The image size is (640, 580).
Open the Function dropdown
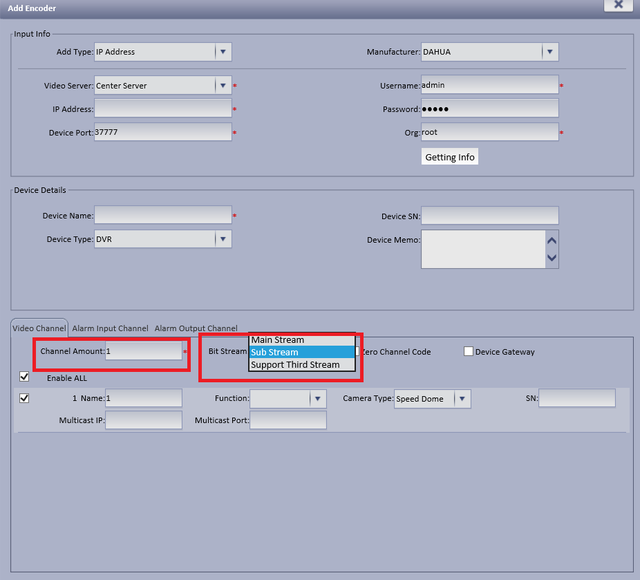tap(288, 399)
